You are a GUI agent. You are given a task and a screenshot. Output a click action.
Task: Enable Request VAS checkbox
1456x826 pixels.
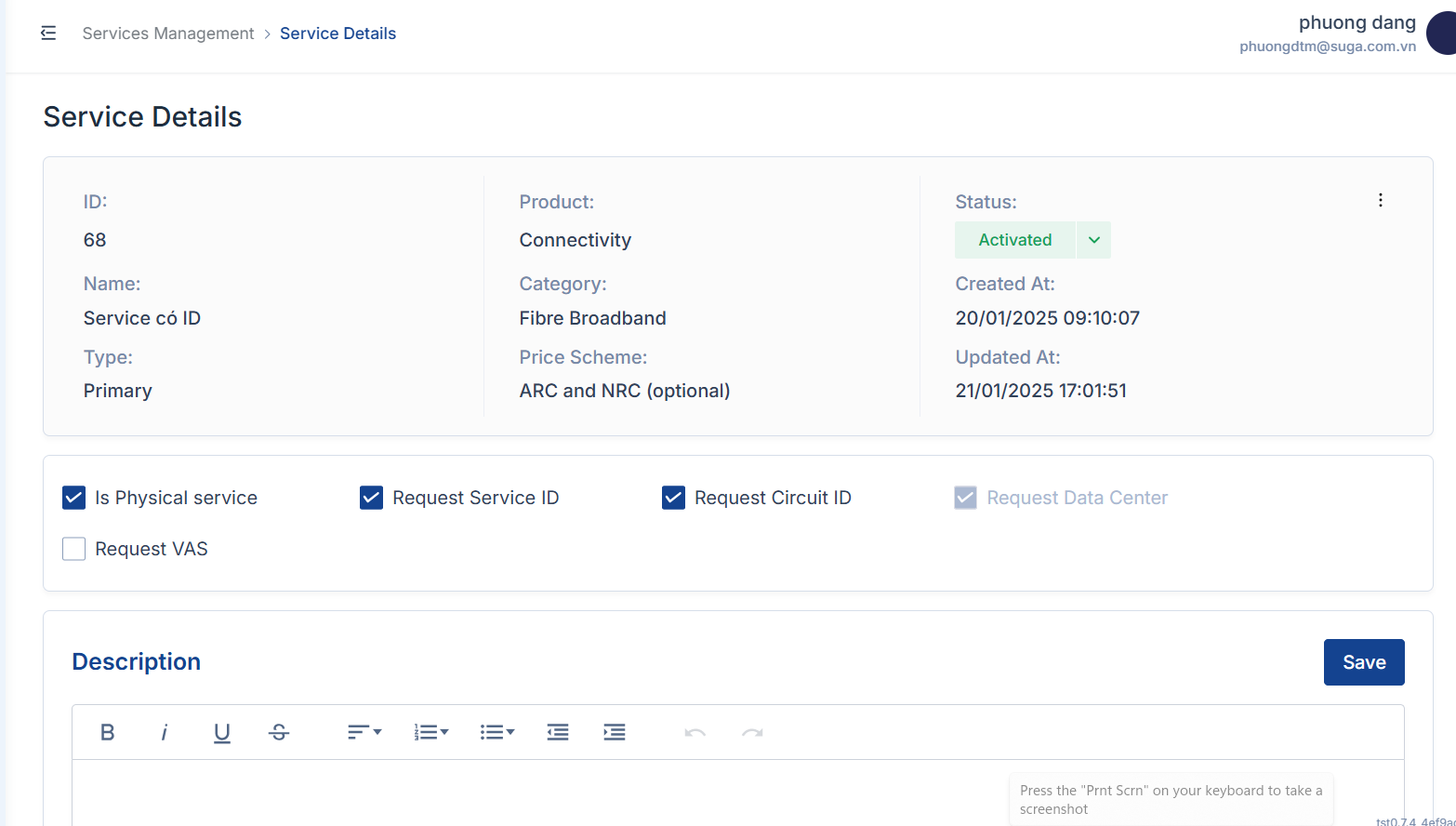click(x=74, y=549)
